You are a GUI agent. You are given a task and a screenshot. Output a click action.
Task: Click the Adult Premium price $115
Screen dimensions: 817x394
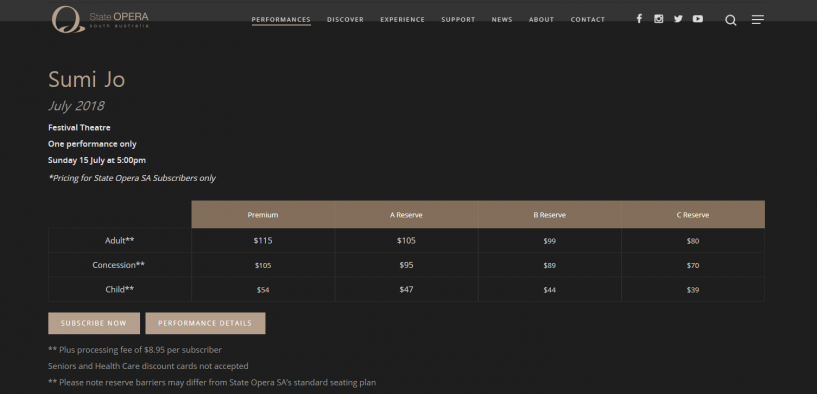click(x=263, y=240)
